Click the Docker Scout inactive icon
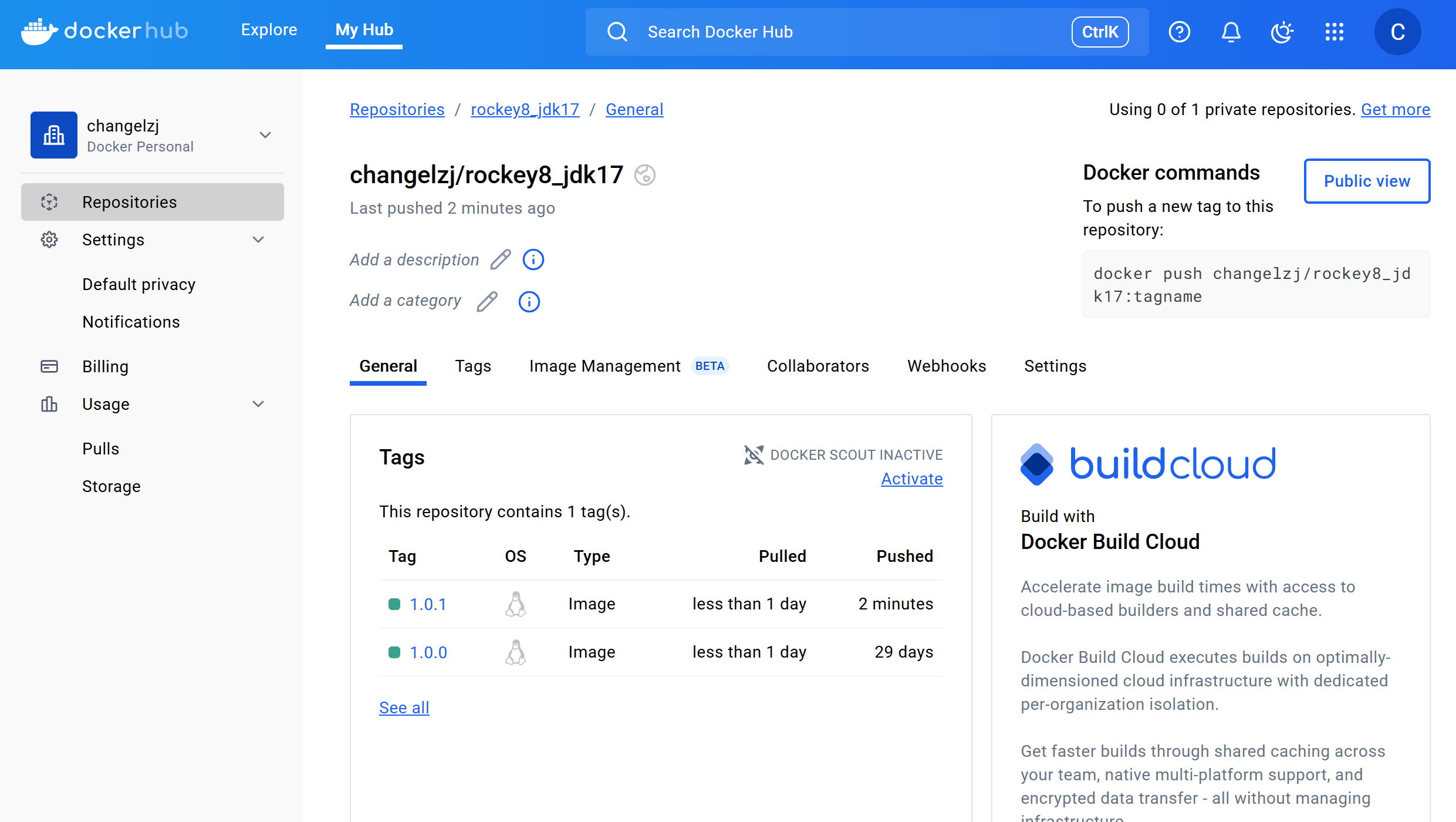1456x822 pixels. pyautogui.click(x=754, y=454)
